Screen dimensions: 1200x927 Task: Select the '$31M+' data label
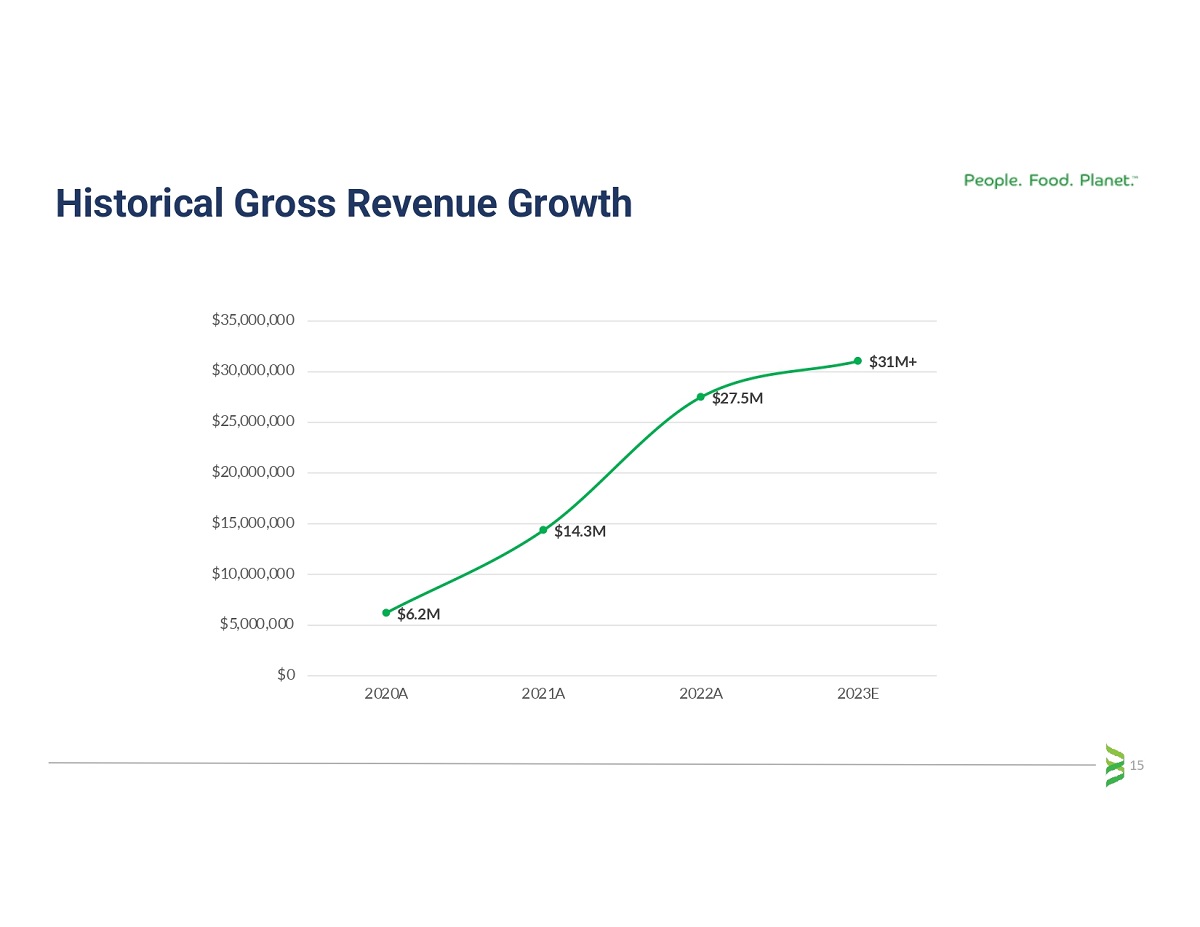pos(893,361)
